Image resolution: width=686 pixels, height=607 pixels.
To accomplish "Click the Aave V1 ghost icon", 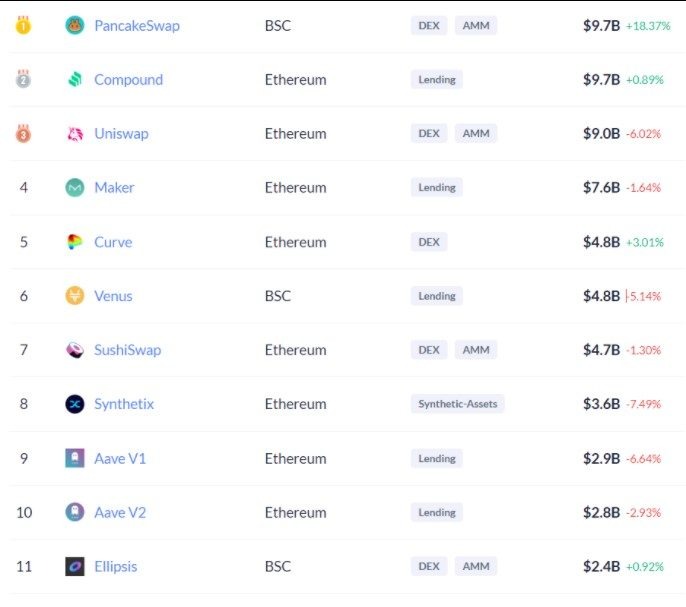I will [x=75, y=458].
